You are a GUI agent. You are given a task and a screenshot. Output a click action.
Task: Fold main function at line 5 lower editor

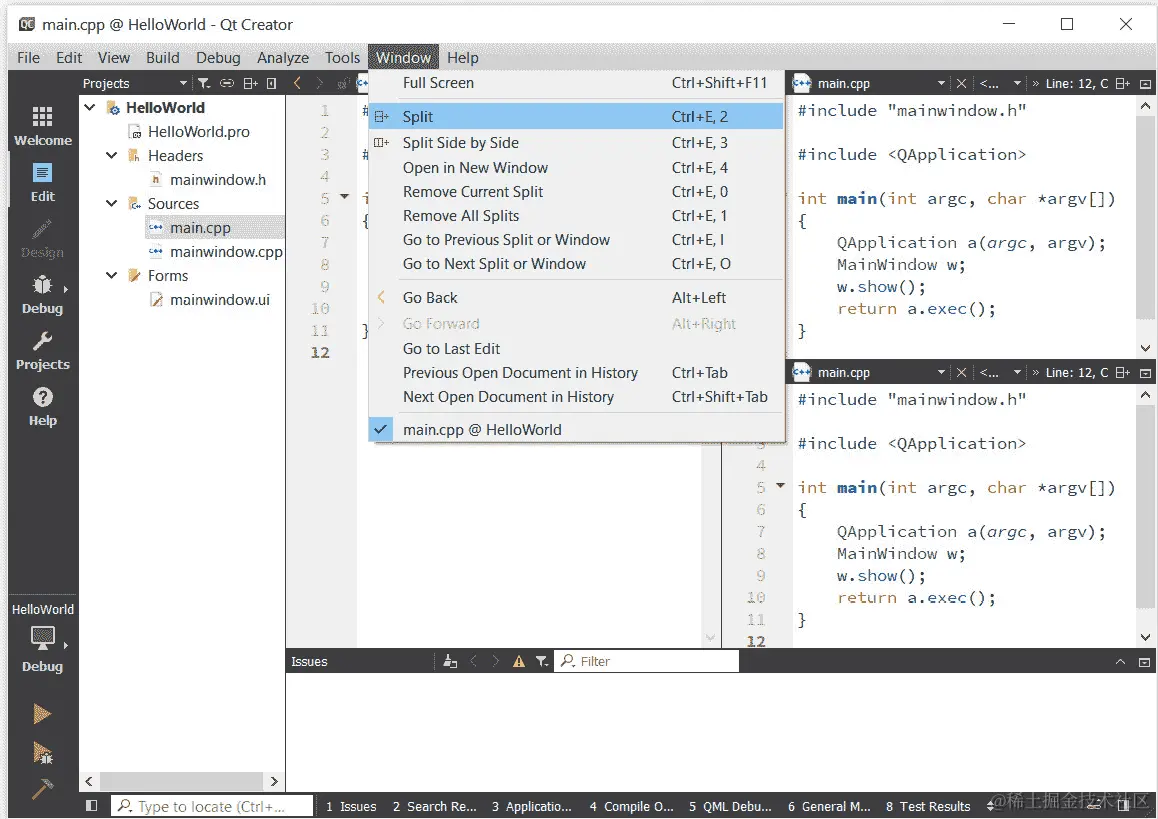click(781, 486)
